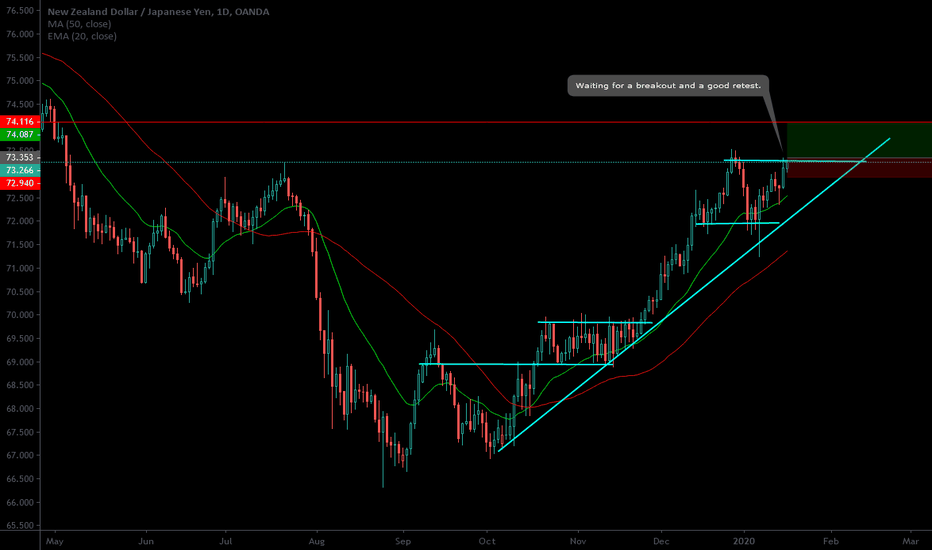Click the 65.500 tick on the price axis
Screen dimensions: 932x550
[20, 525]
